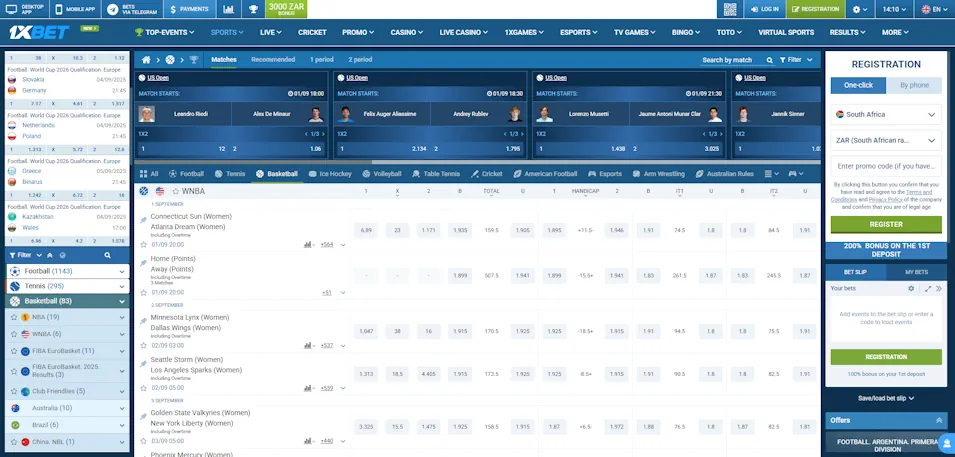Switch to My Bets tab

(x=916, y=272)
